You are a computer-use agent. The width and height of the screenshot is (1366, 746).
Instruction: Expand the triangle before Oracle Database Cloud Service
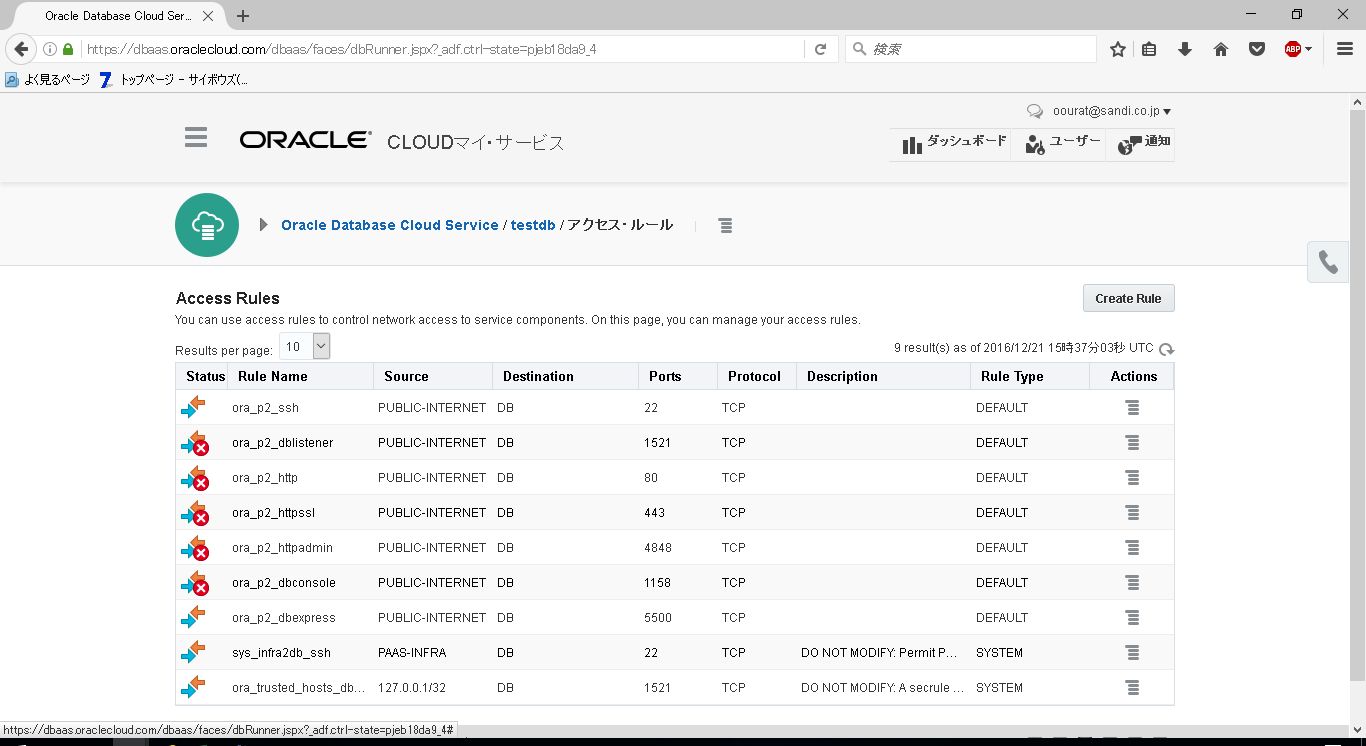click(263, 225)
